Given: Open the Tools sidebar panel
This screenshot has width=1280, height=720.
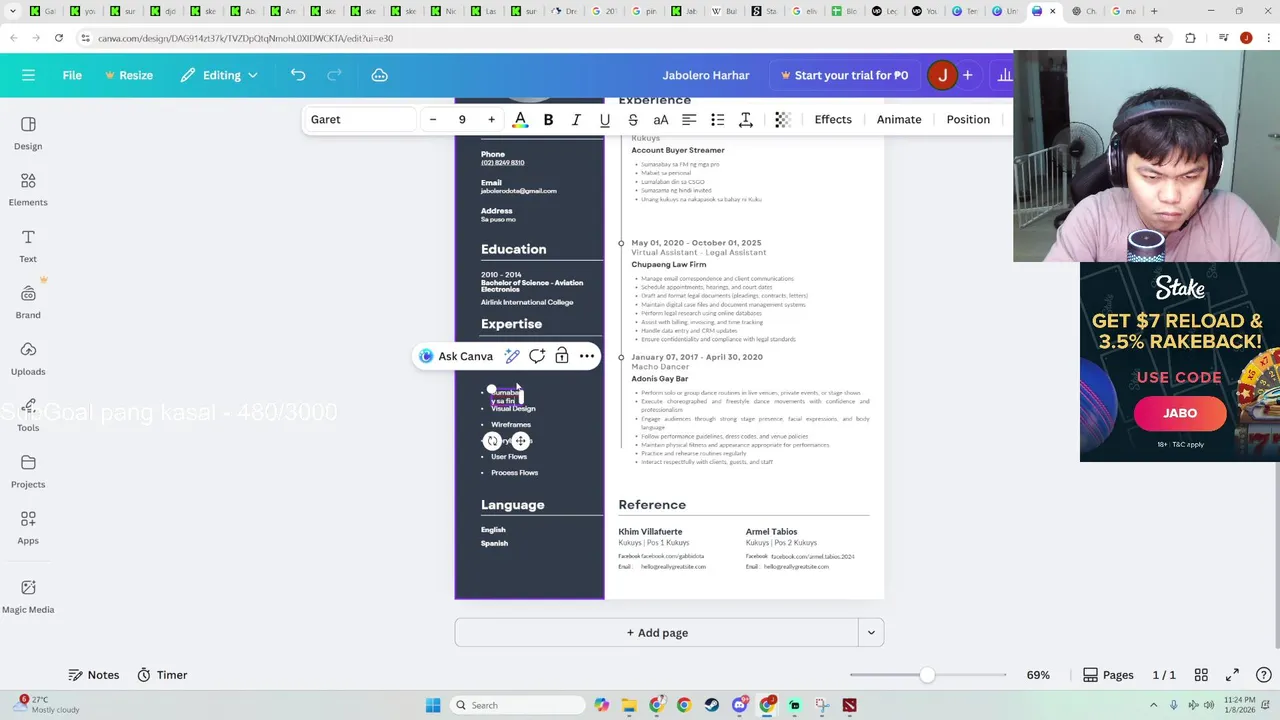Looking at the screenshot, I should (x=28, y=415).
